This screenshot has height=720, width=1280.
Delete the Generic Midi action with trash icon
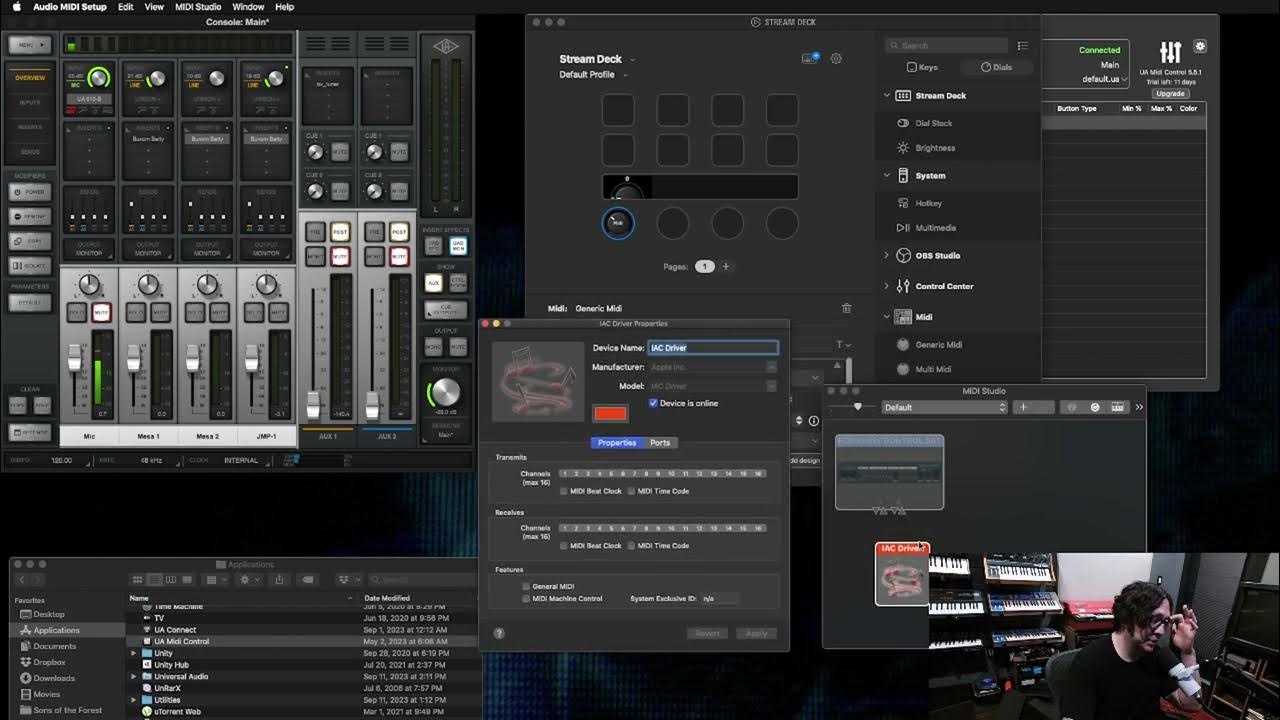point(846,309)
